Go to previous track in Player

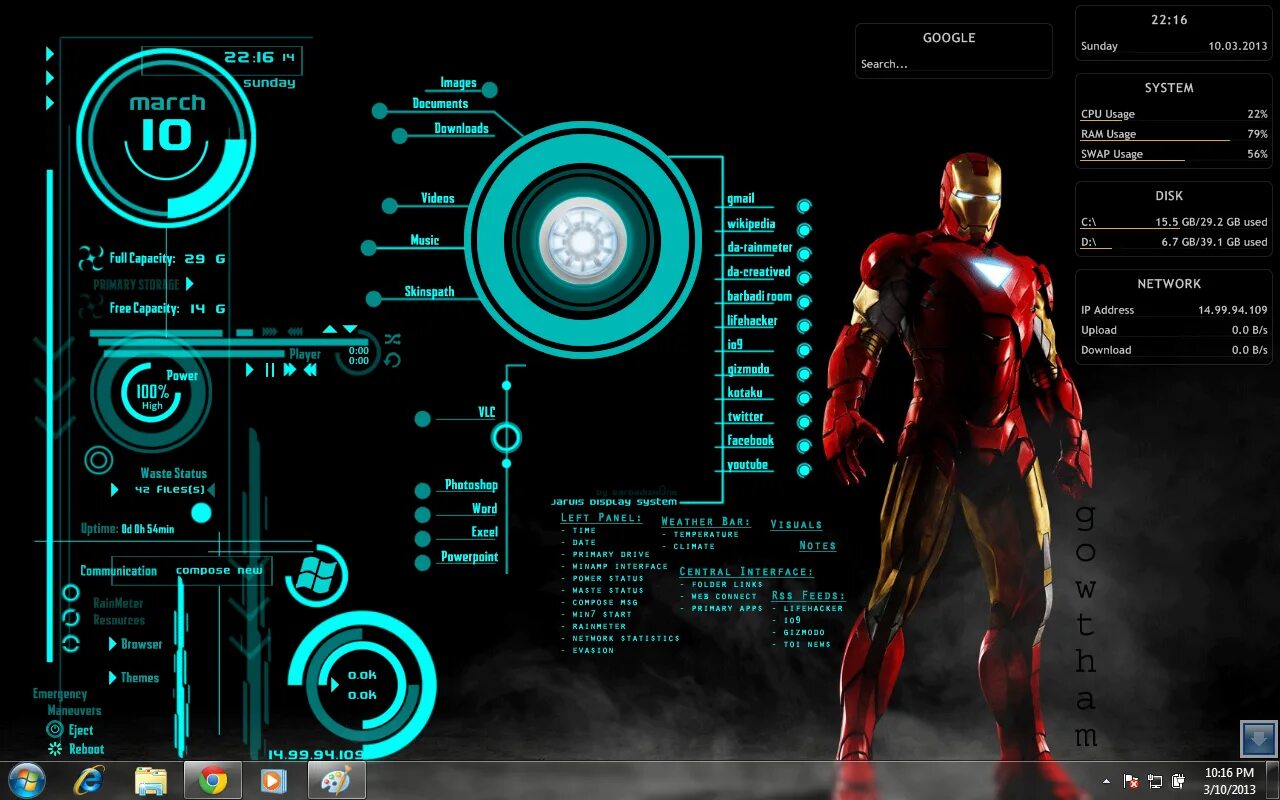pos(310,370)
